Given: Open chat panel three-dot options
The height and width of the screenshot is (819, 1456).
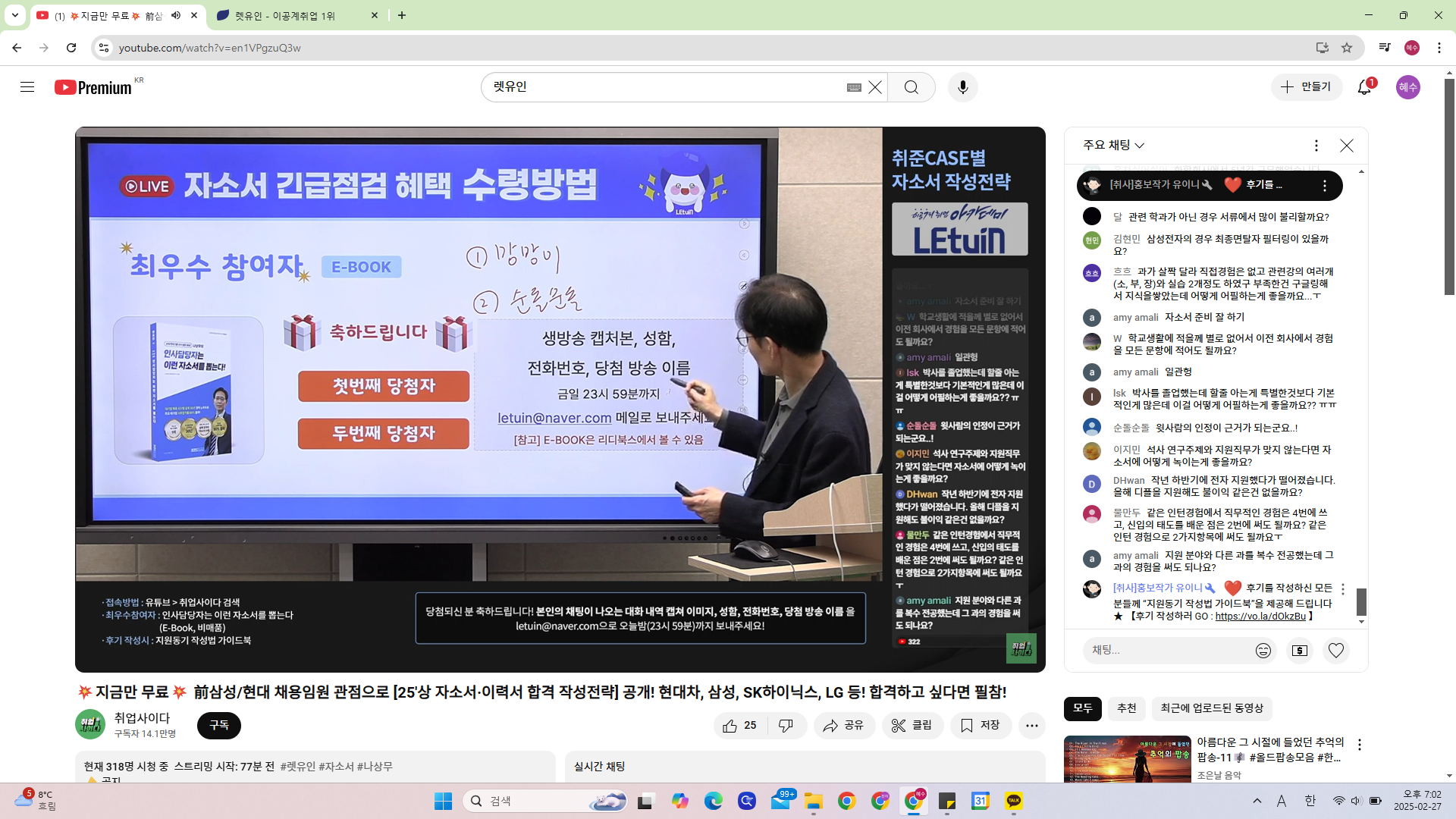Looking at the screenshot, I should (1316, 146).
